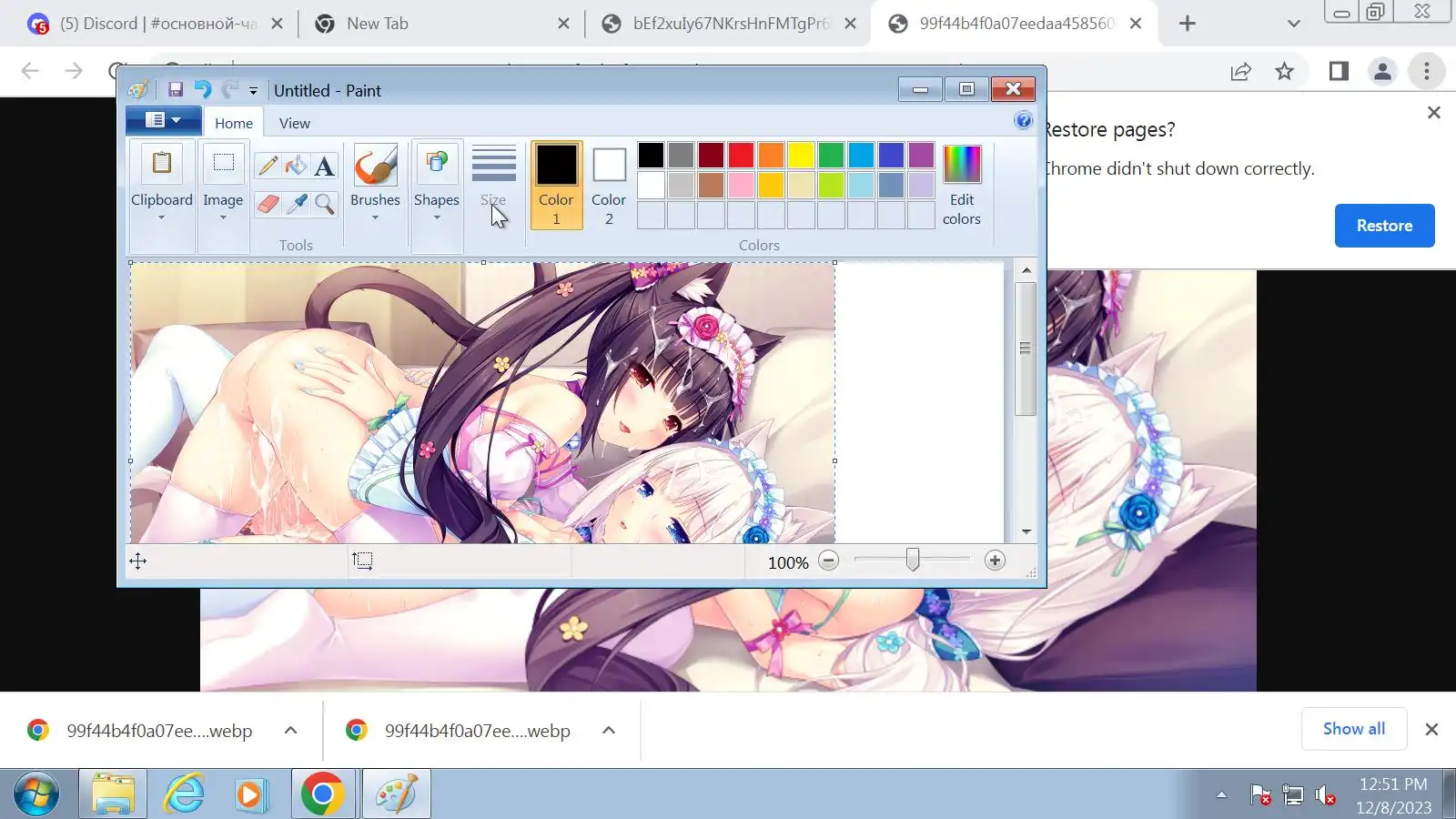The height and width of the screenshot is (819, 1456).
Task: Undo the last action in Paint
Action: tap(202, 89)
